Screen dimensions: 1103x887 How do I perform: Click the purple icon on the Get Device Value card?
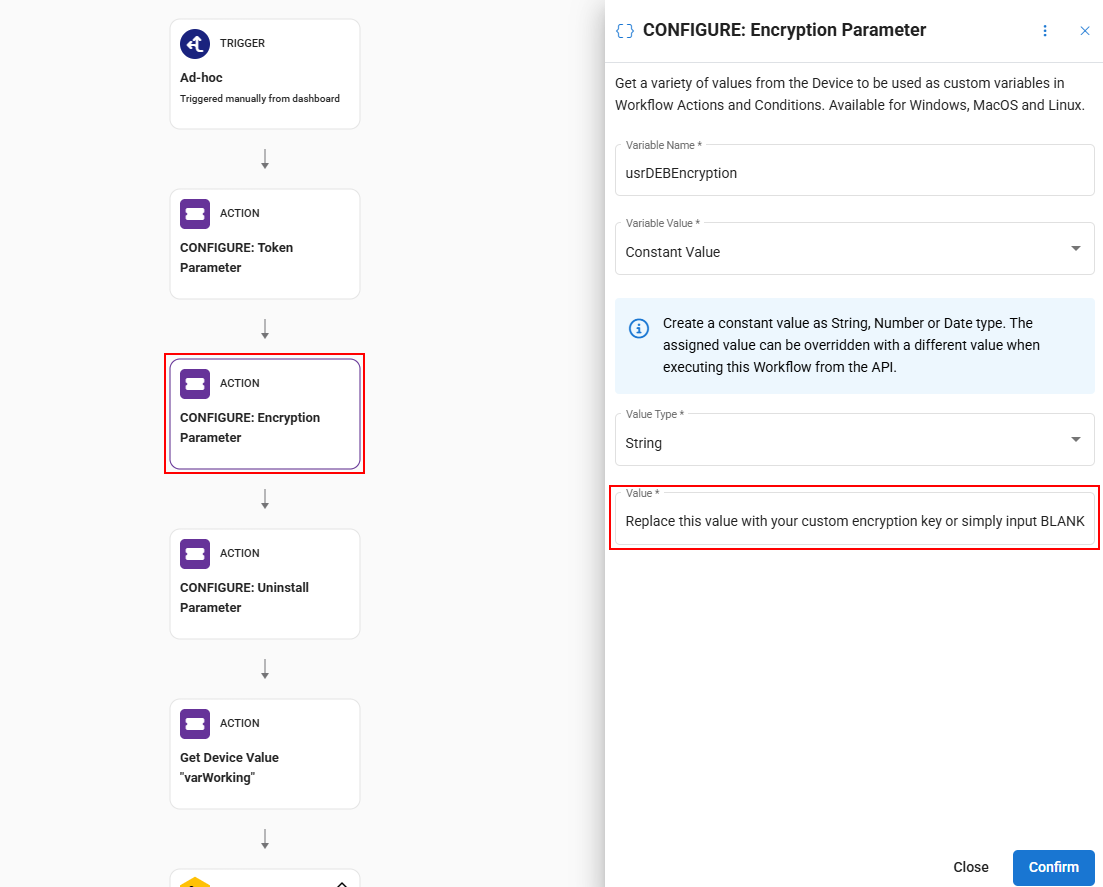[x=195, y=724]
